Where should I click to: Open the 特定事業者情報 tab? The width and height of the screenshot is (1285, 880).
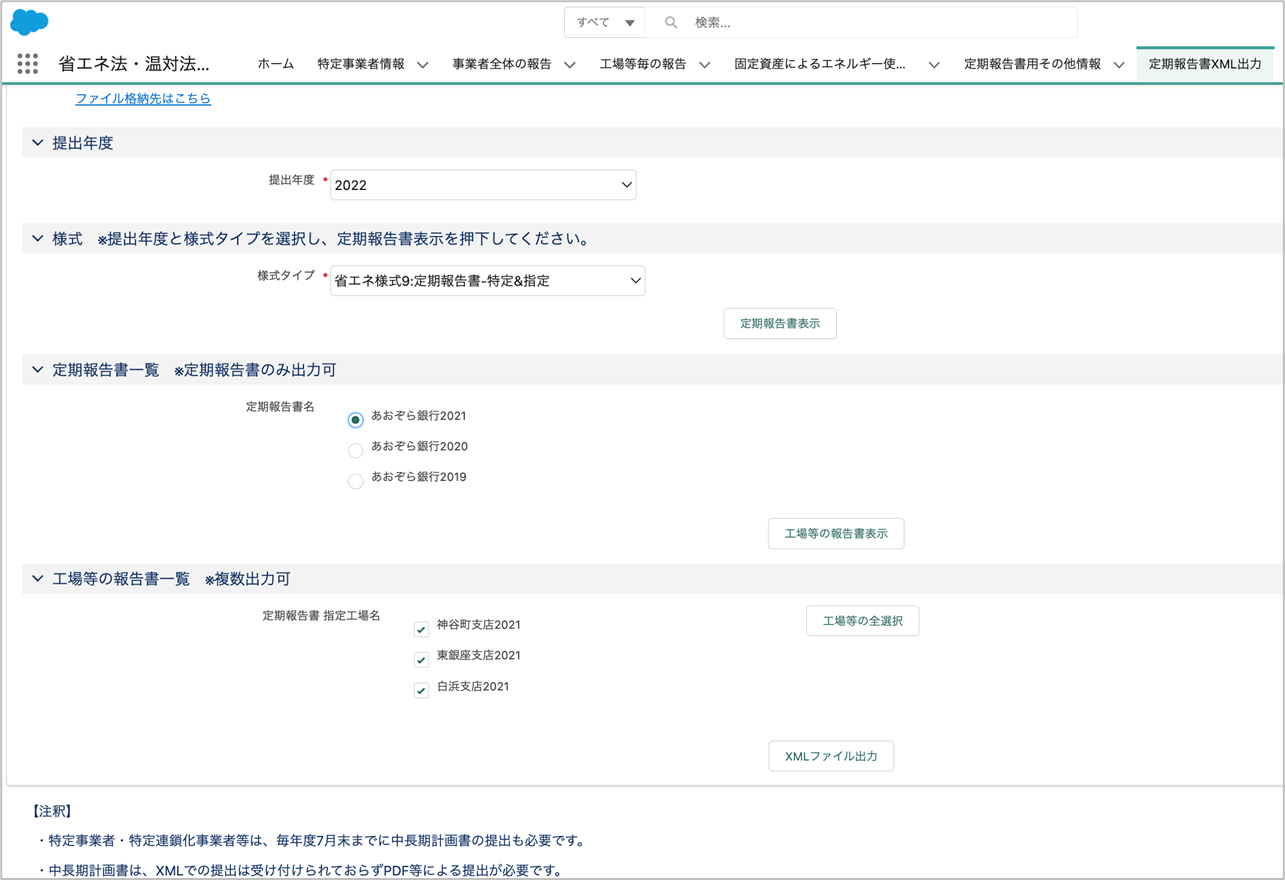coord(361,64)
